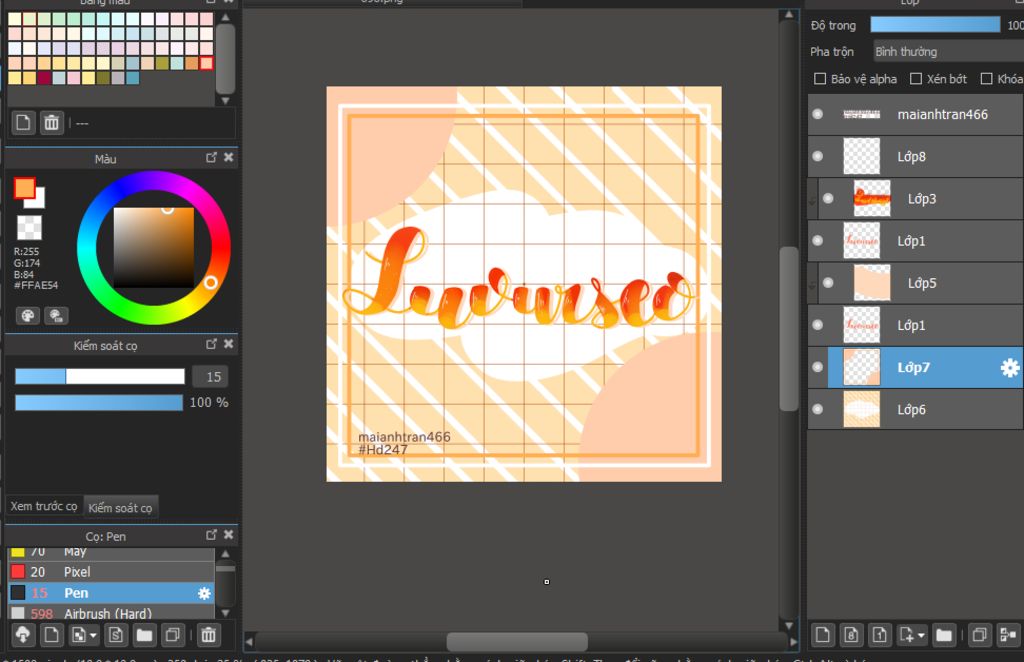
Task: Hide layer Lớp8
Action: (x=818, y=156)
